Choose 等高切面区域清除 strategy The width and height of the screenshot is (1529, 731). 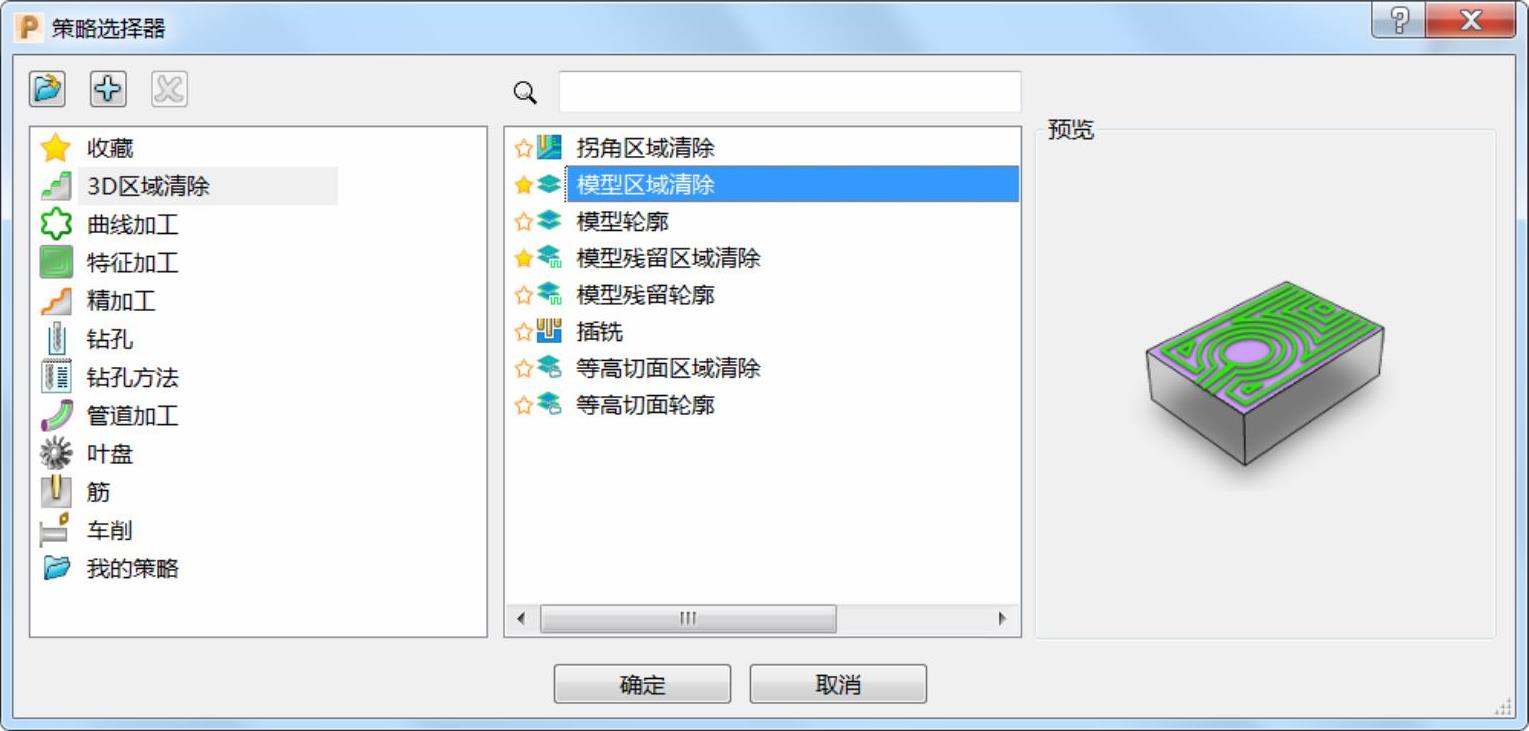pyautogui.click(x=668, y=368)
